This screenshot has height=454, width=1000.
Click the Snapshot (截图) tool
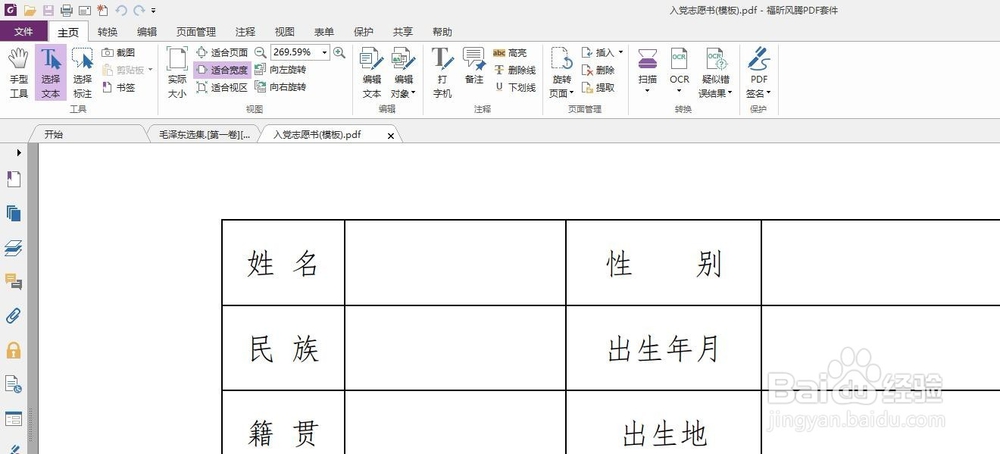tap(119, 52)
